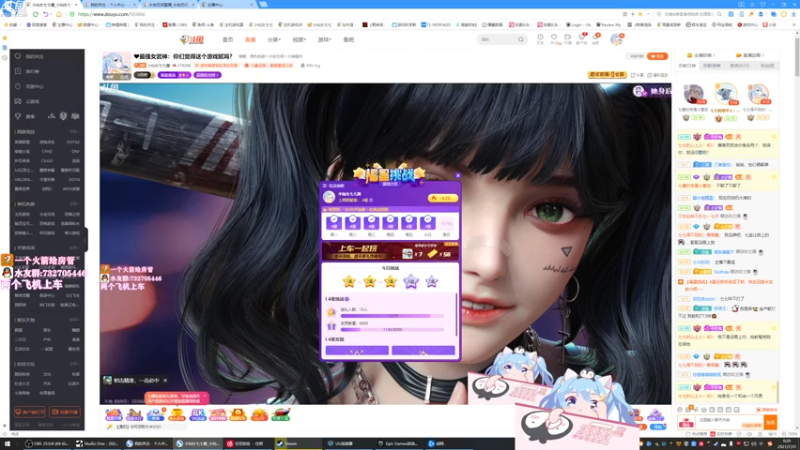
Task: Select the 周五 Friday check box
Action: click(409, 223)
